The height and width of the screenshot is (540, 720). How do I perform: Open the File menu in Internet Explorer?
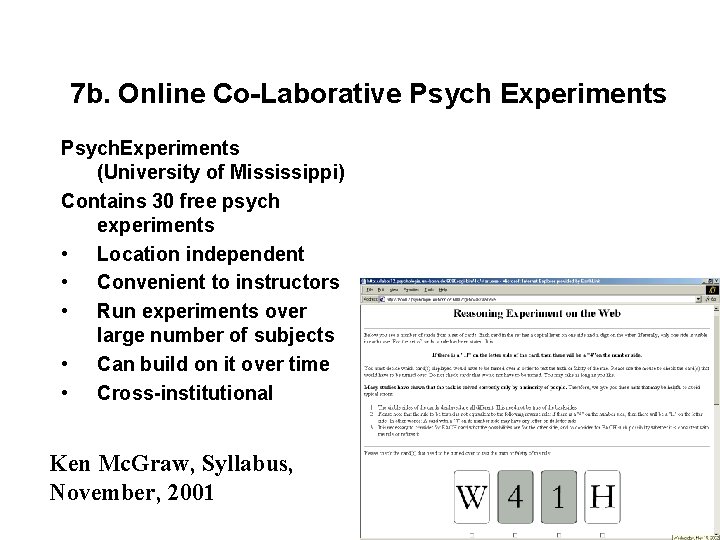tap(369, 290)
